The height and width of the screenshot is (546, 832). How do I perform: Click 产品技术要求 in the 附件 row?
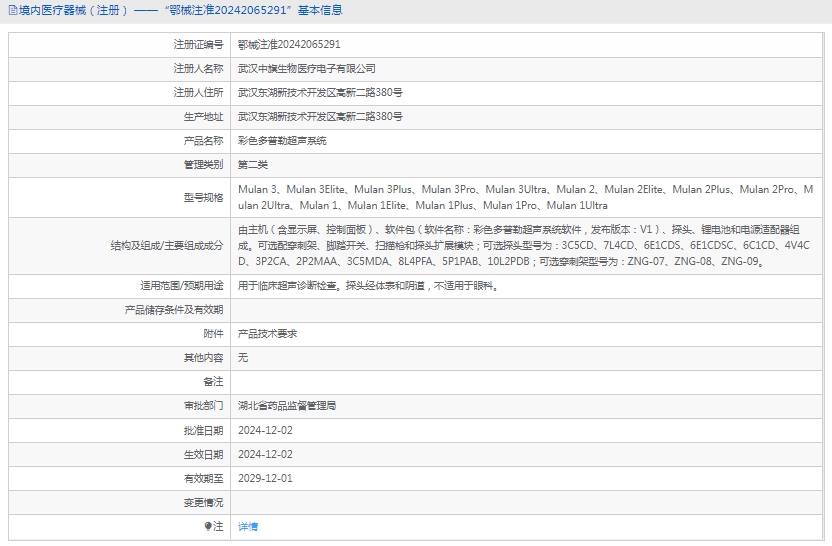click(x=266, y=334)
